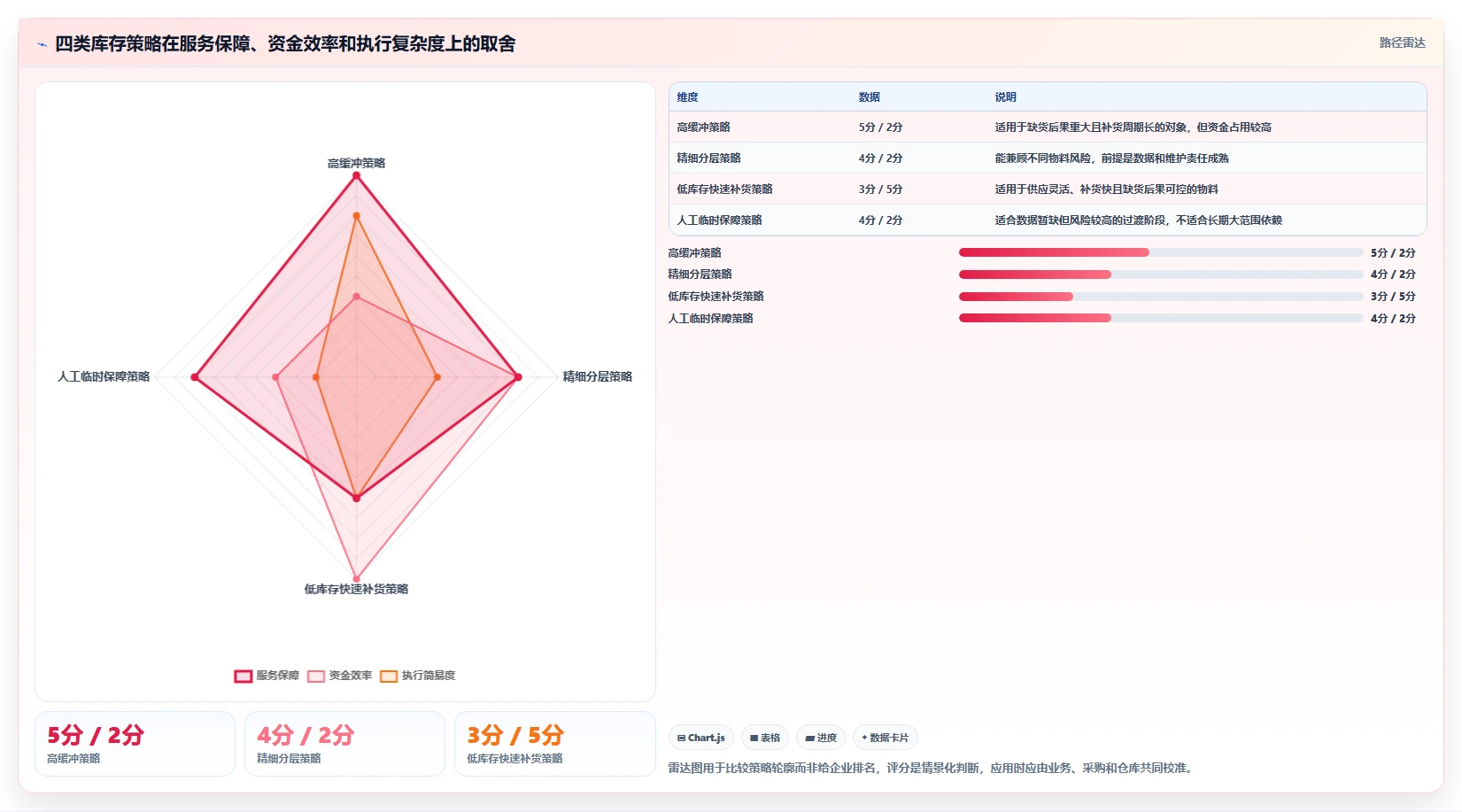
Task: Click the 高缓冲策略 progress bar
Action: [1161, 252]
